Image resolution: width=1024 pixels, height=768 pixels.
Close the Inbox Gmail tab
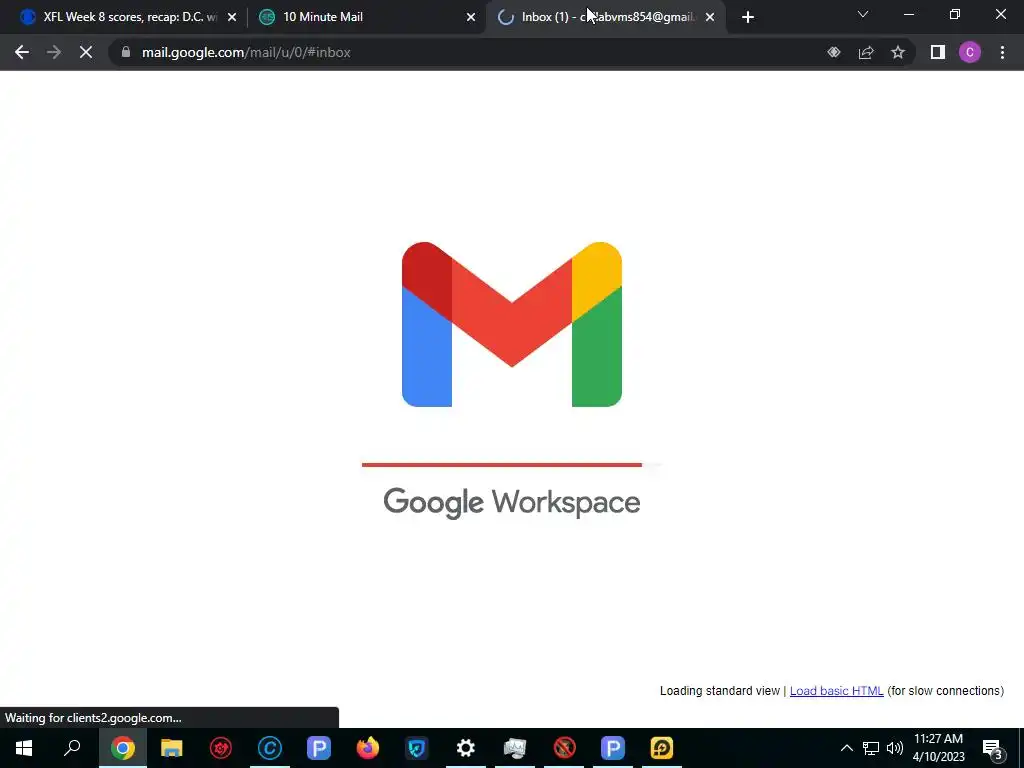pyautogui.click(x=710, y=17)
